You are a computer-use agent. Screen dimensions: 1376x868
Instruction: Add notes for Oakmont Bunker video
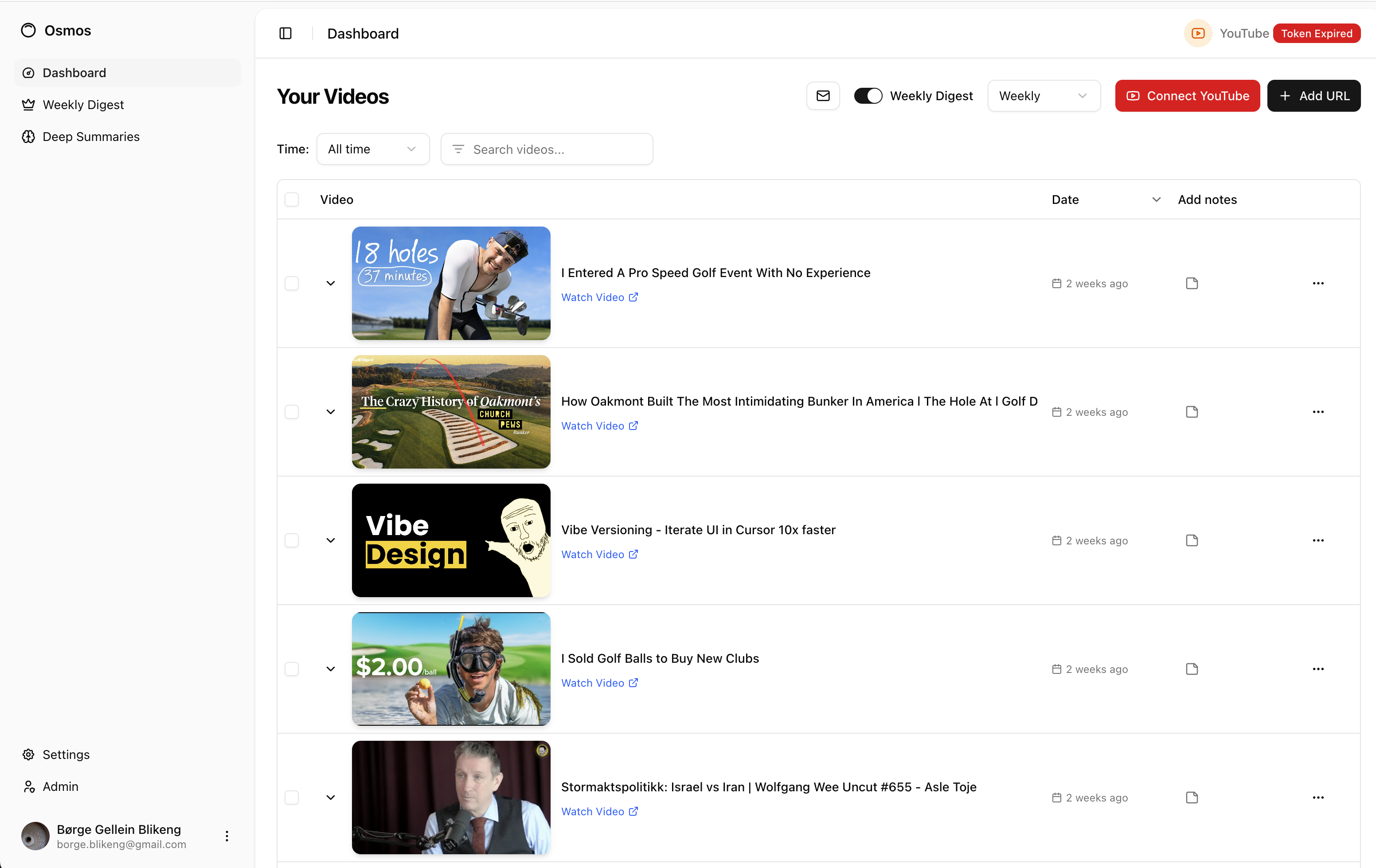click(1192, 412)
